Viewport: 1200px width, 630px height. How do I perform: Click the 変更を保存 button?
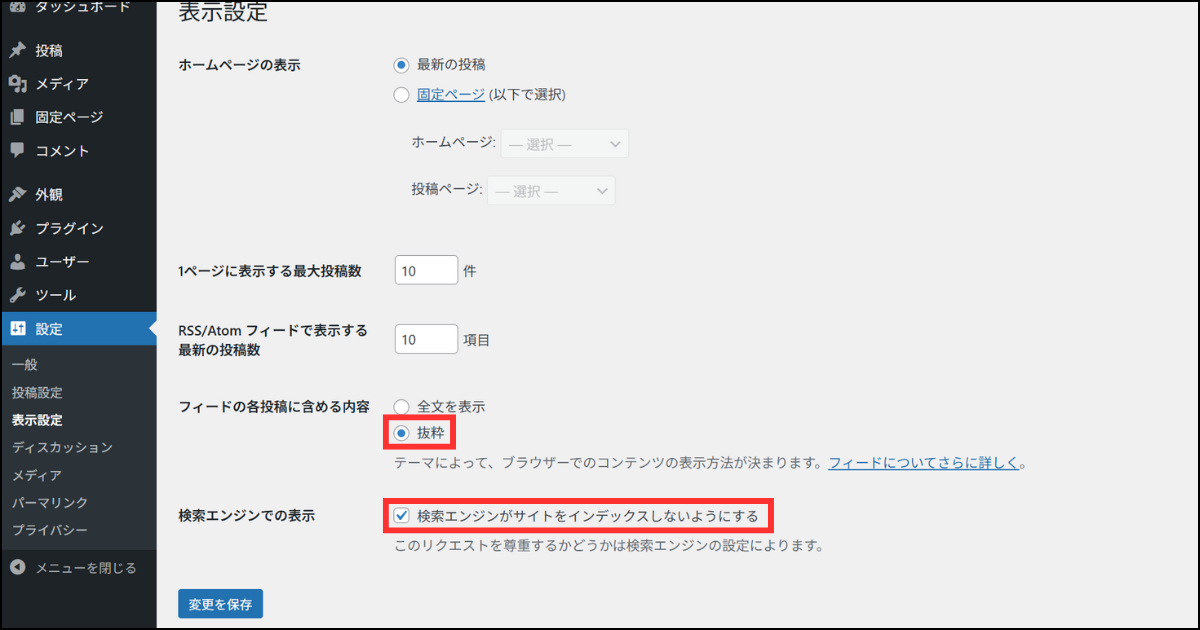pos(220,603)
